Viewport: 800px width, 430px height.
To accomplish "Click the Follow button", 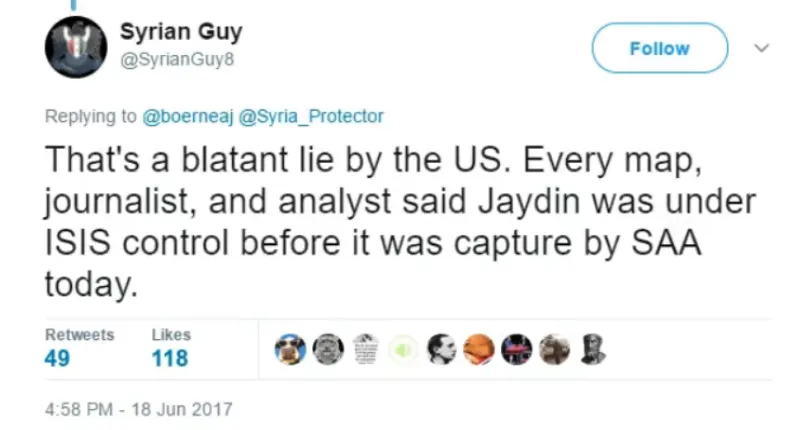I will tap(660, 48).
